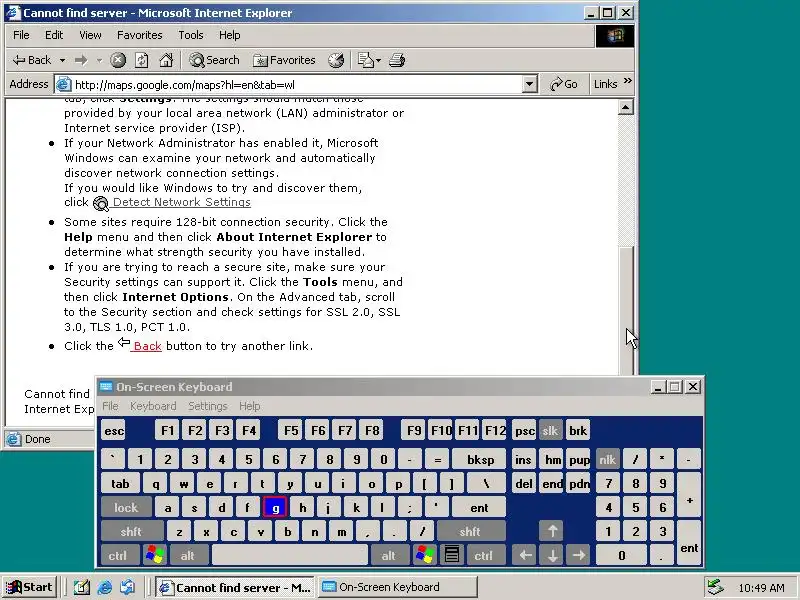Open the File menu in Internet Explorer
800x600 pixels.
tap(21, 35)
